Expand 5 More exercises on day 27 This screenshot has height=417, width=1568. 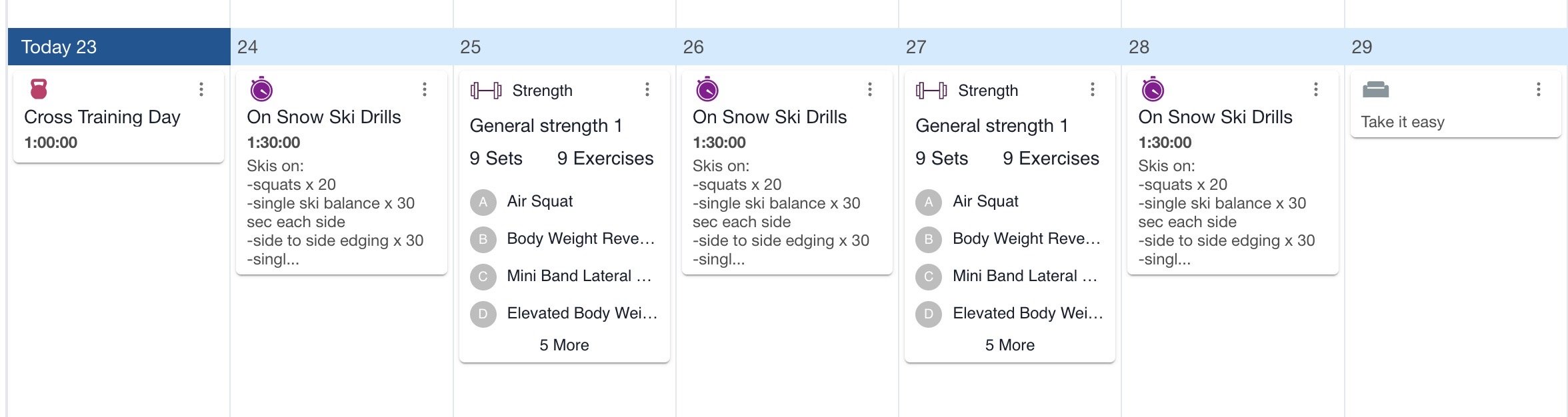(x=1009, y=345)
